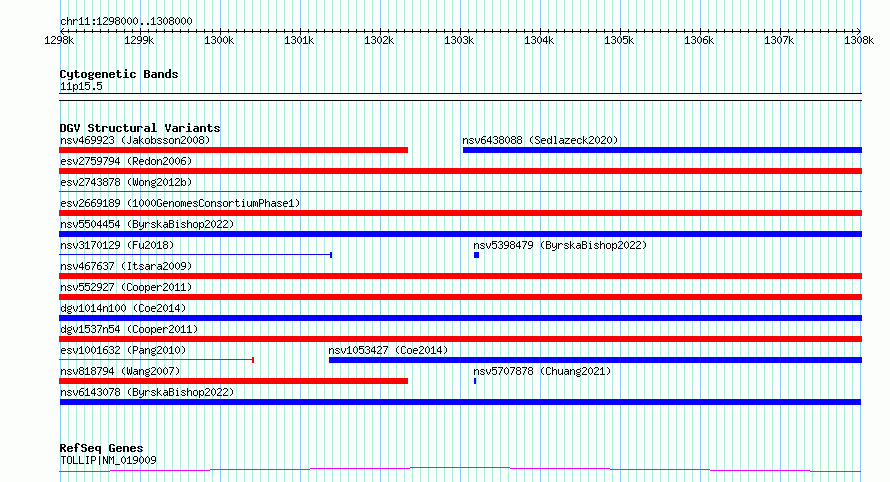Image resolution: width=890 pixels, height=482 pixels.
Task: Select nsv552927 (Cooper2011) label
Action: (126, 287)
